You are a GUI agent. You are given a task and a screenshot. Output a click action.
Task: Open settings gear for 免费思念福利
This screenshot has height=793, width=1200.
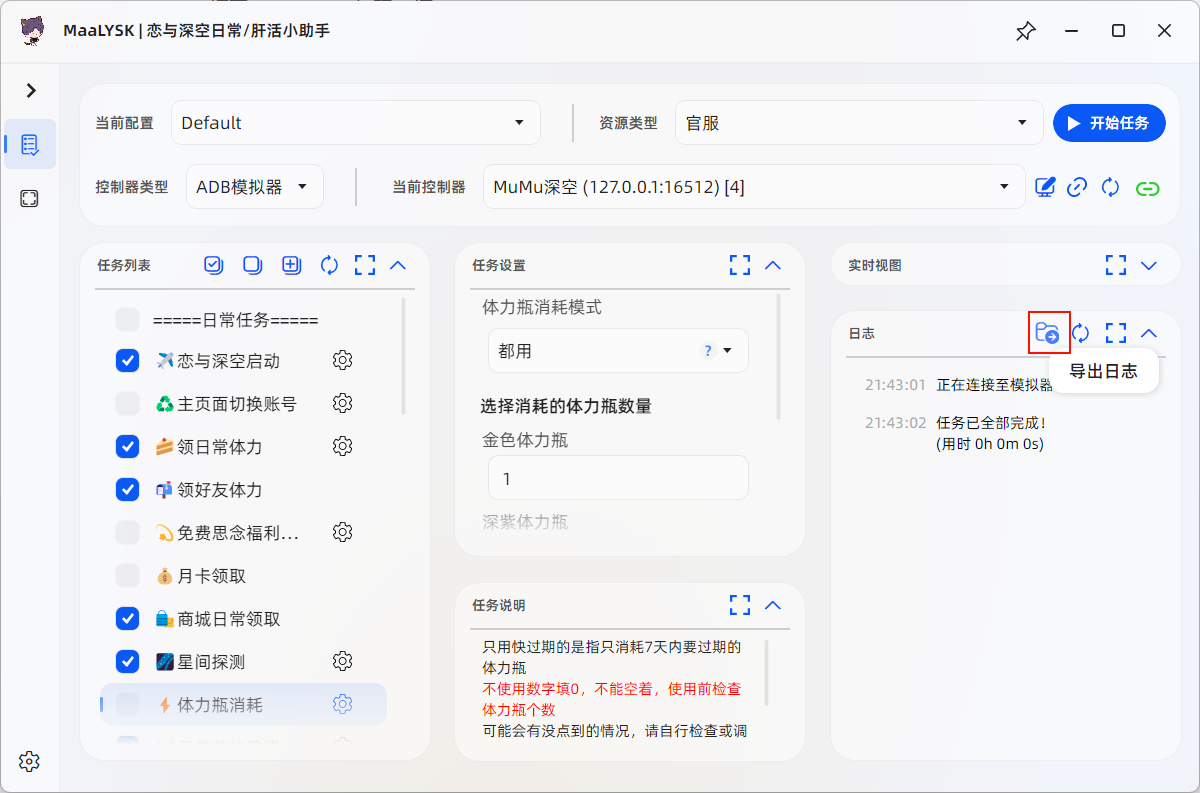point(343,532)
